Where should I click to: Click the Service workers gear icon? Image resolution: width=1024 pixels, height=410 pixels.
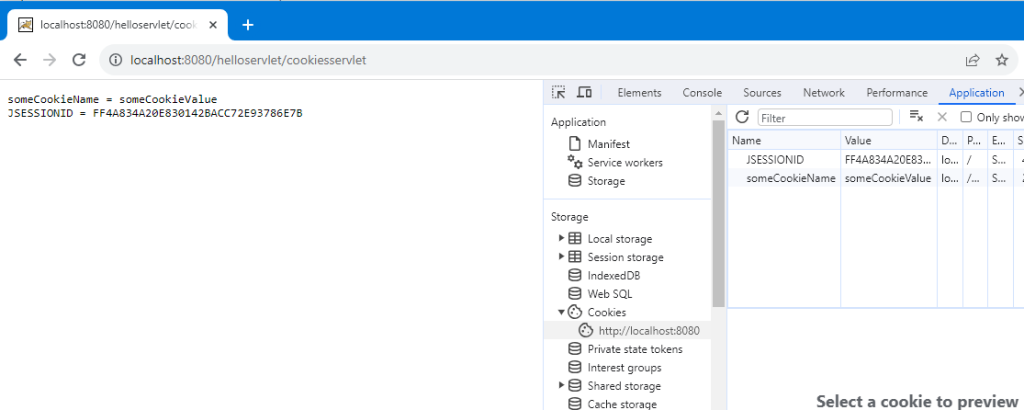575,162
